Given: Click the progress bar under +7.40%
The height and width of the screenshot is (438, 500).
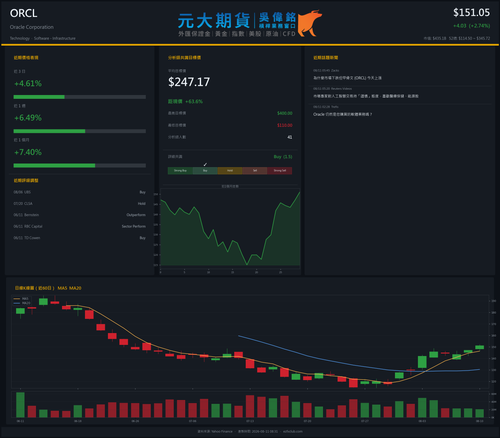Looking at the screenshot, I should (80, 166).
